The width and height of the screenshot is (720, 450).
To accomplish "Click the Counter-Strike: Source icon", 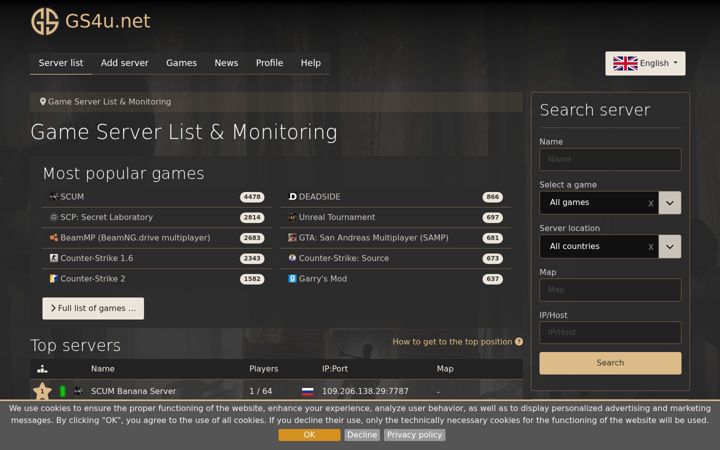I will pyautogui.click(x=292, y=258).
